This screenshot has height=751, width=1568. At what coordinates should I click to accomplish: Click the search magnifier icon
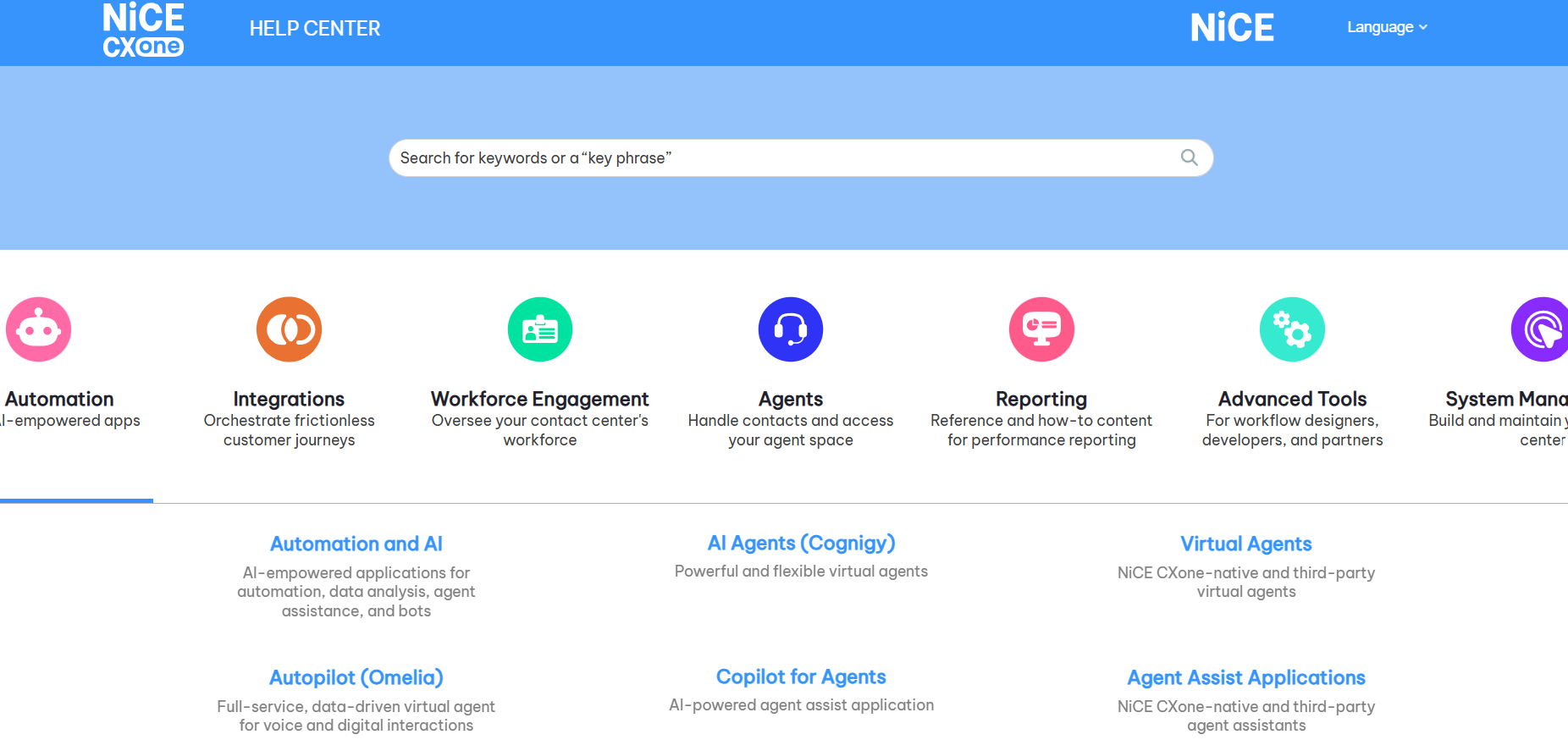coord(1189,157)
